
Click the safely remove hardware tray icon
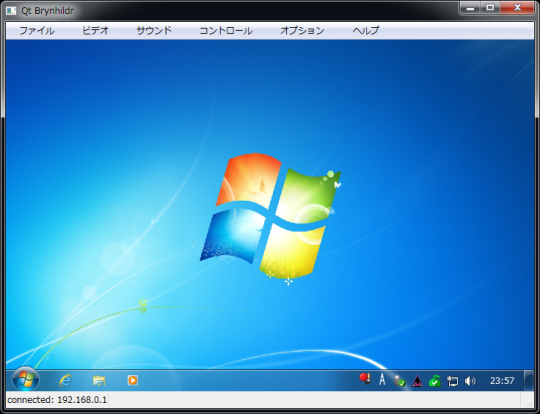[x=399, y=381]
